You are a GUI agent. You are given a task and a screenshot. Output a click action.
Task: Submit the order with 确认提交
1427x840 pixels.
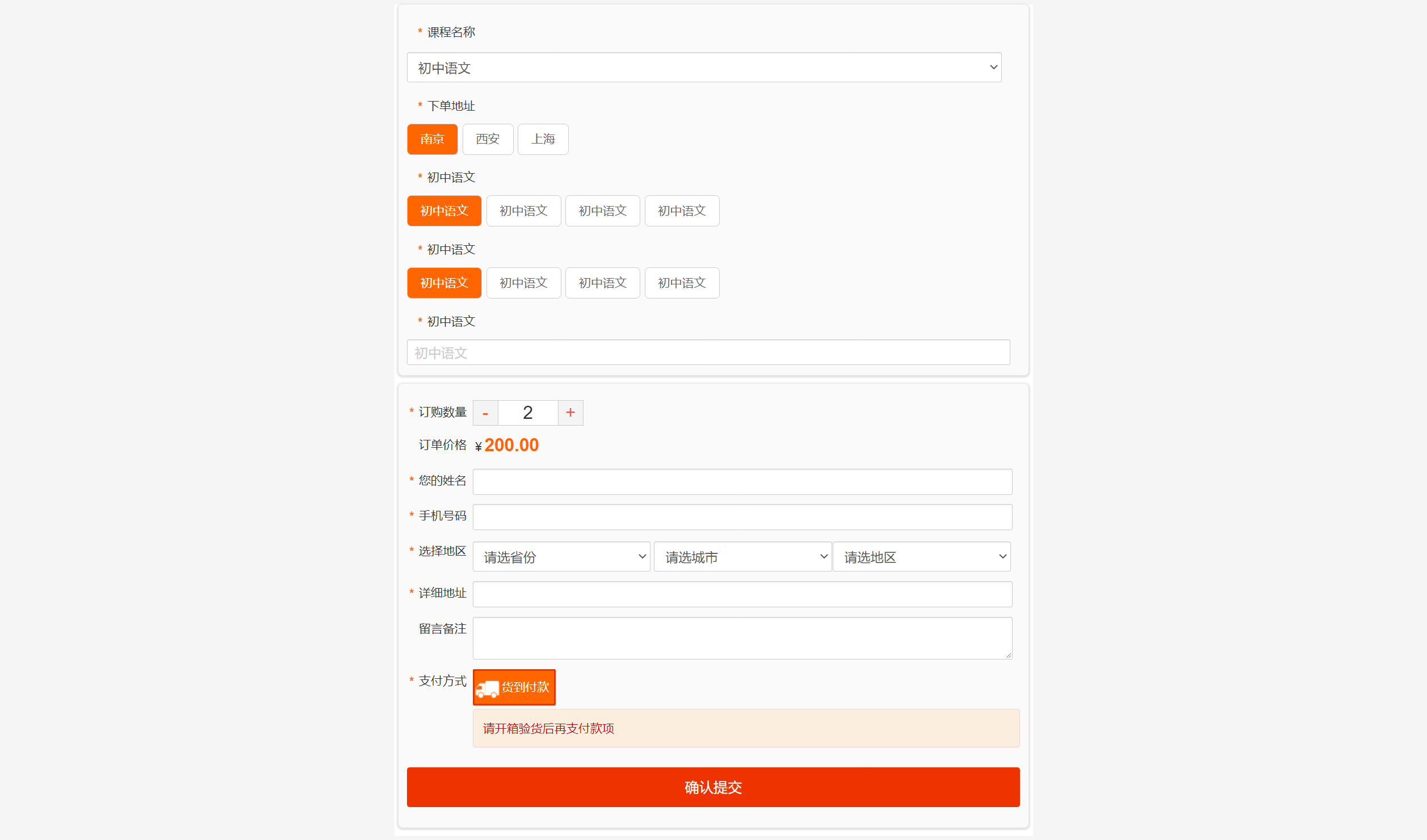pos(713,787)
